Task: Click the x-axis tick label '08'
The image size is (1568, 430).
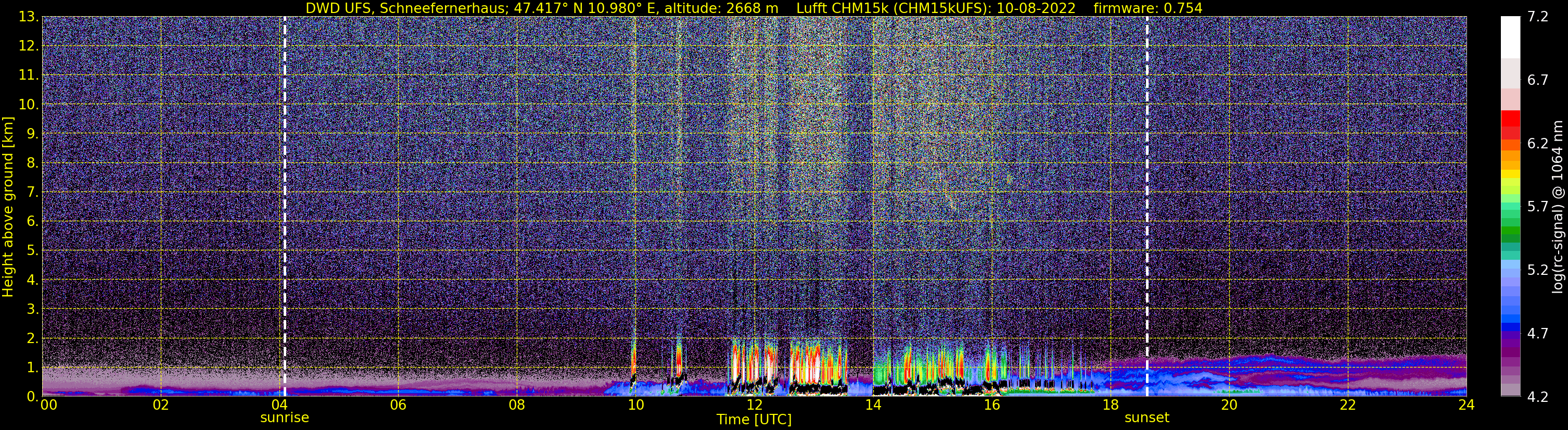Action: click(x=517, y=405)
